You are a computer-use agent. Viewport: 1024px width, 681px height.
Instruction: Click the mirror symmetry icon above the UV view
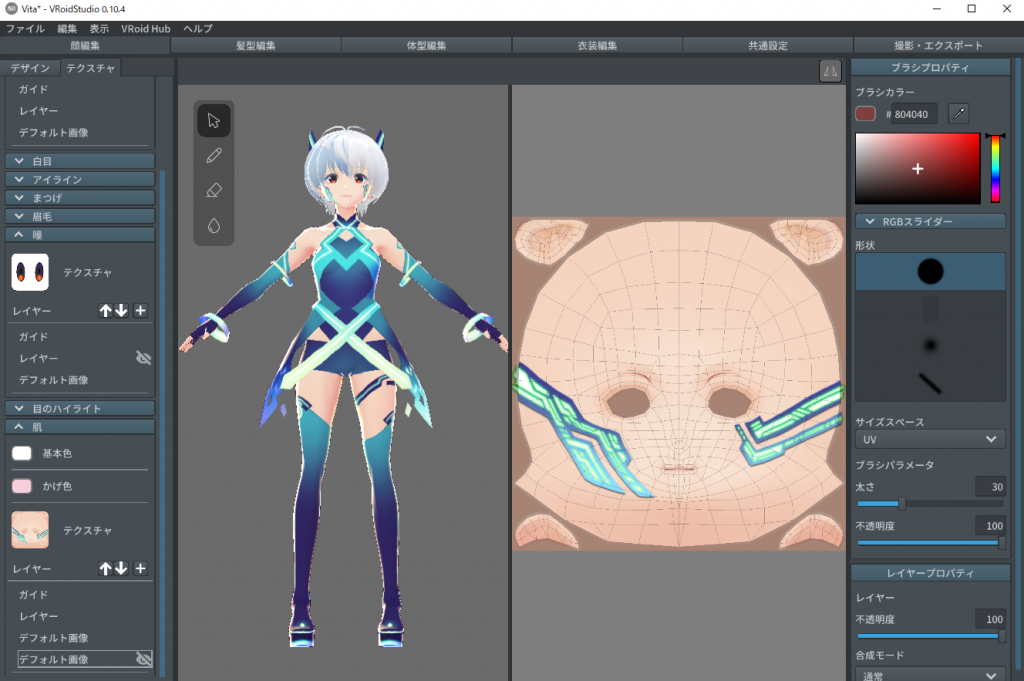click(830, 70)
